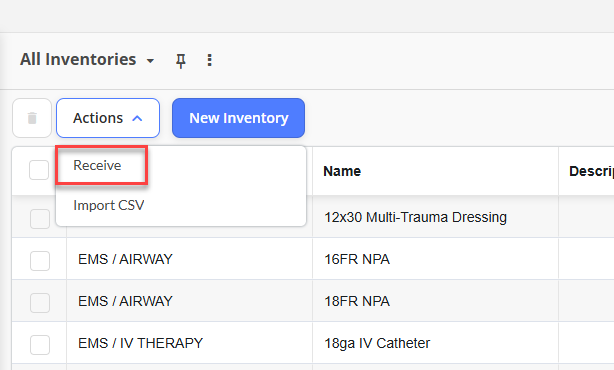Click the New Inventory button

tap(238, 118)
